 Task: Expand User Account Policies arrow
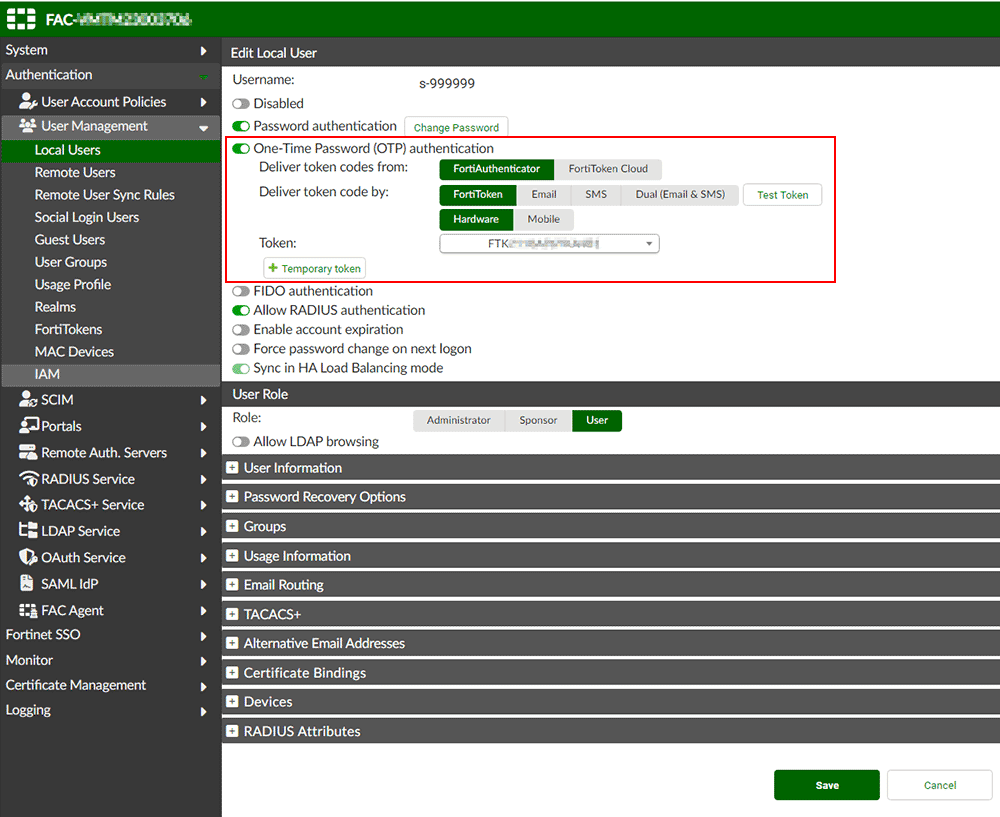[203, 102]
